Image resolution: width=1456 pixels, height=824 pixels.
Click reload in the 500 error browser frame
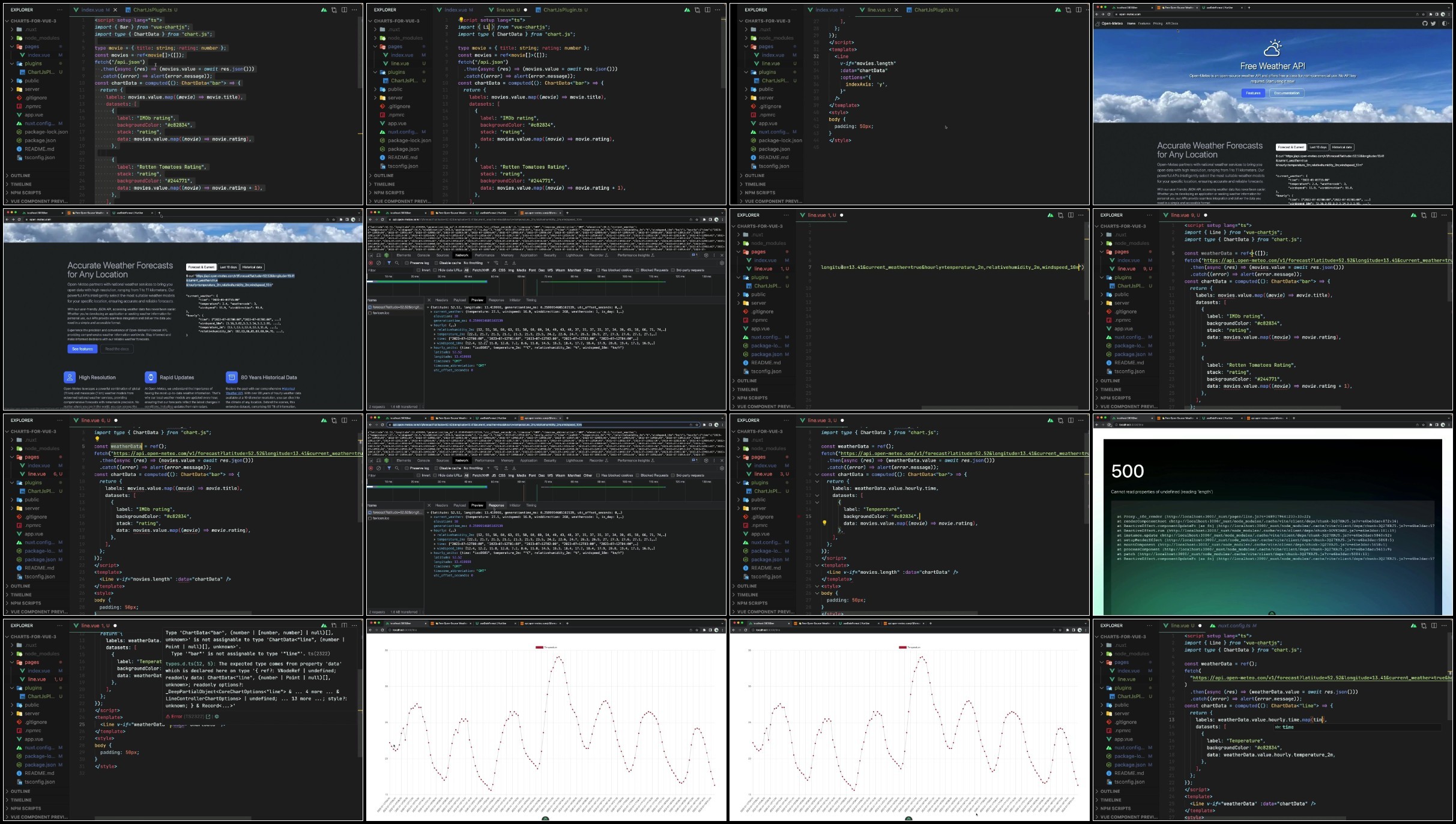pos(1110,424)
